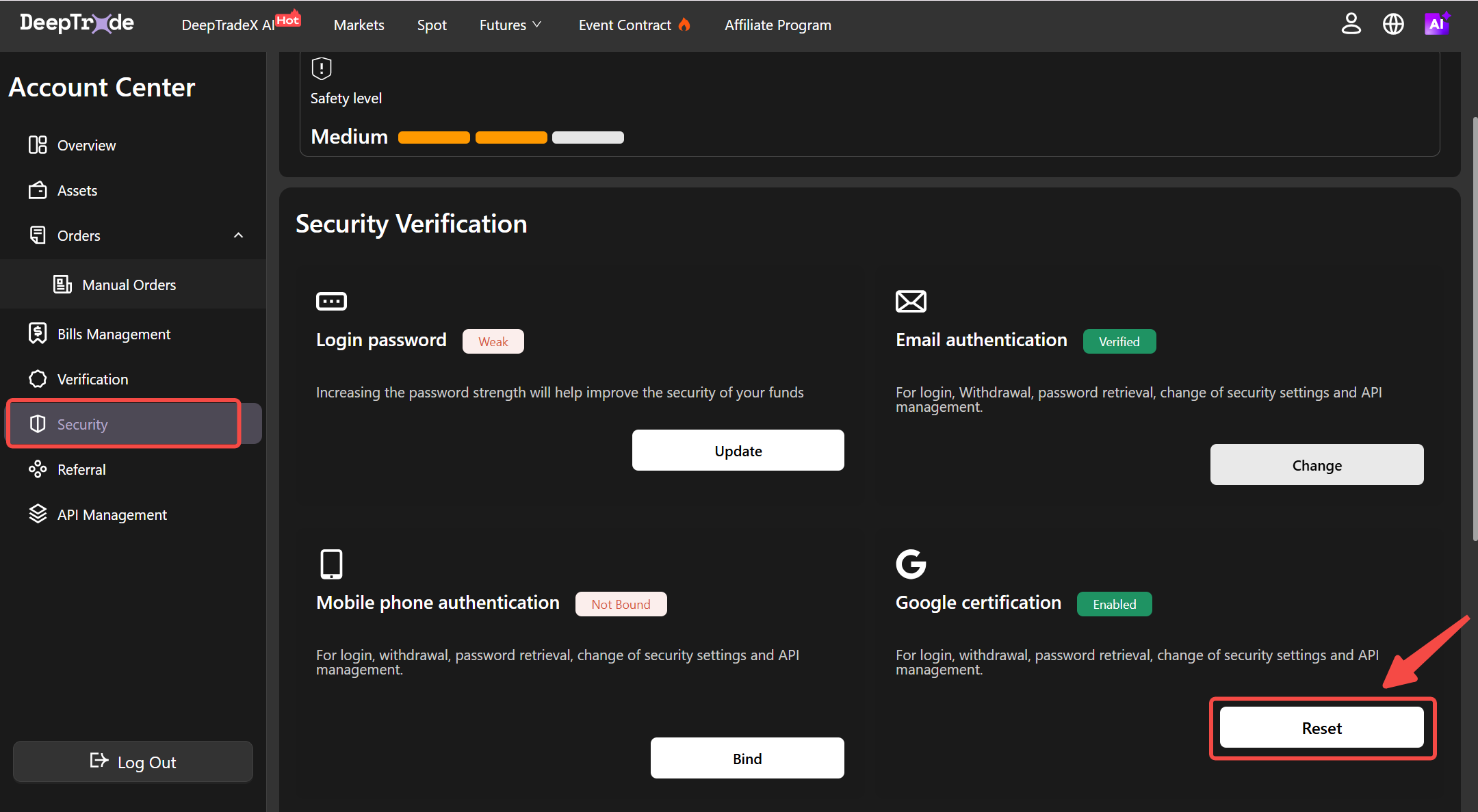Click the Log Out arrow icon
The height and width of the screenshot is (812, 1478).
99,761
